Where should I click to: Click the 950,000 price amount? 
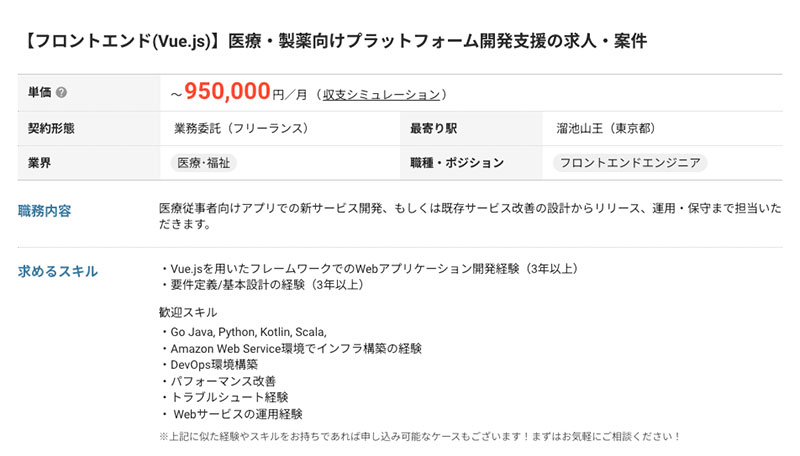pyautogui.click(x=227, y=92)
